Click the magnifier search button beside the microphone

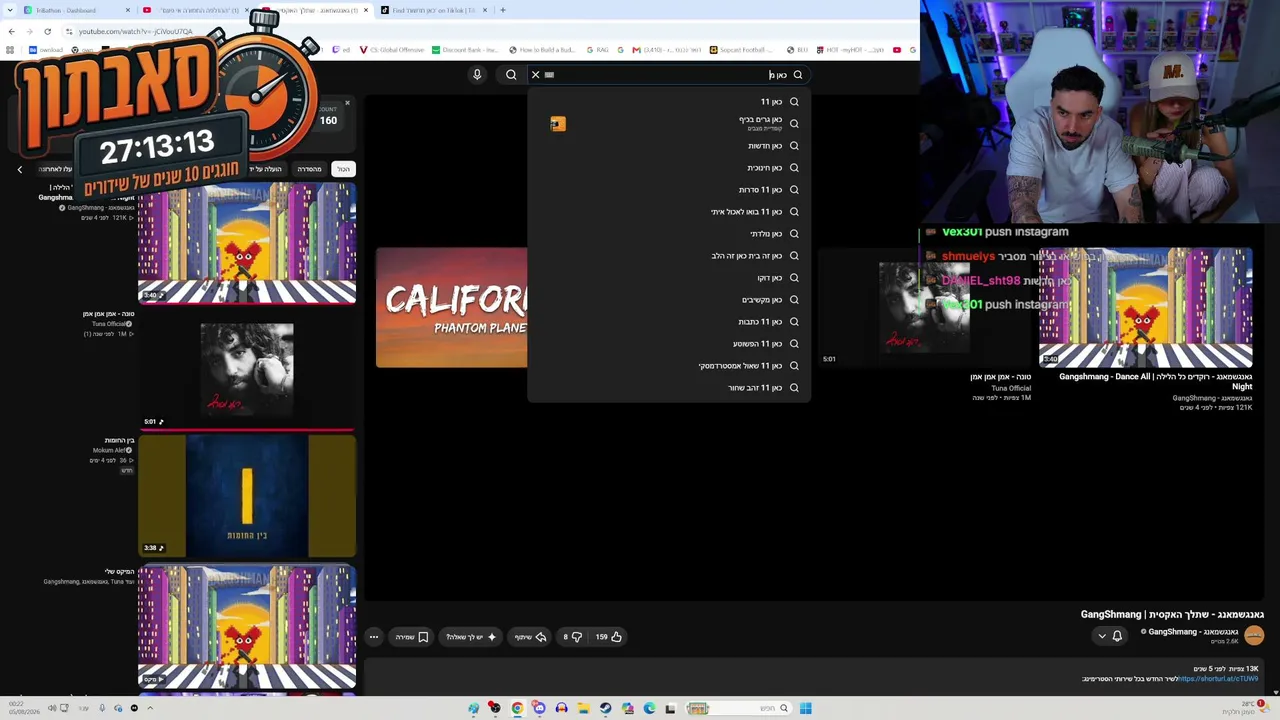511,75
